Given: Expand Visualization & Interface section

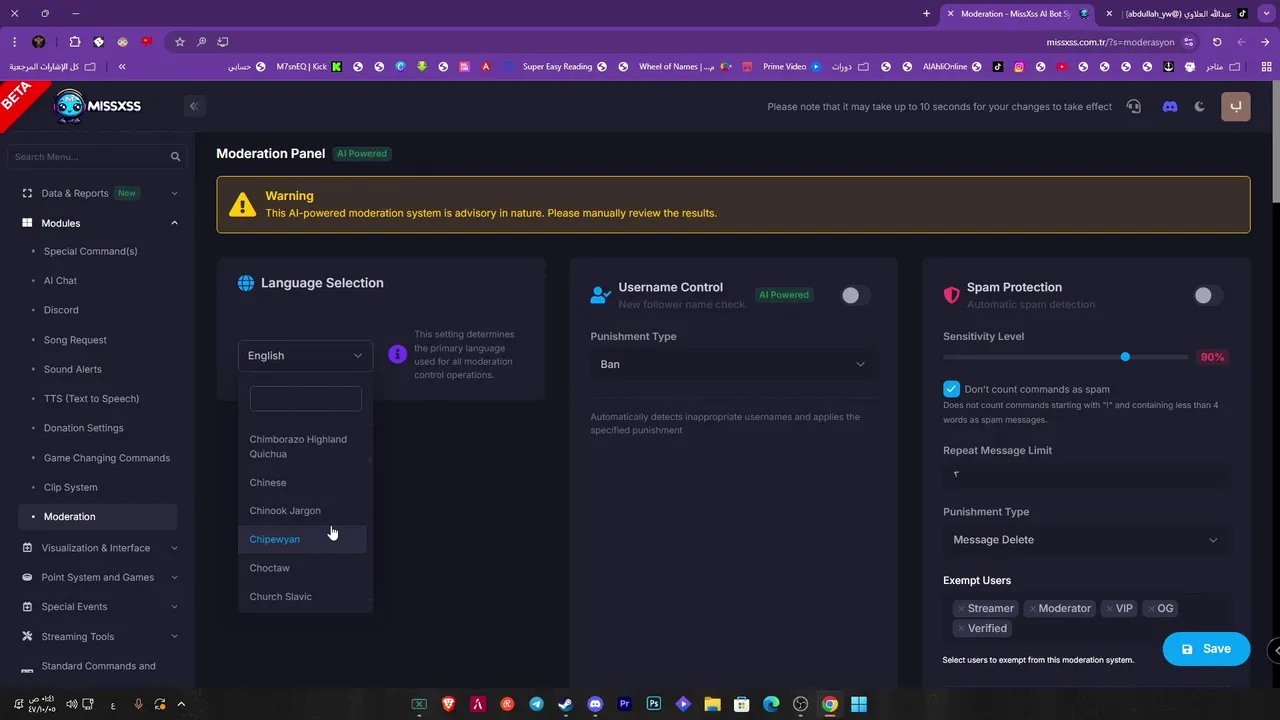Looking at the screenshot, I should point(97,548).
